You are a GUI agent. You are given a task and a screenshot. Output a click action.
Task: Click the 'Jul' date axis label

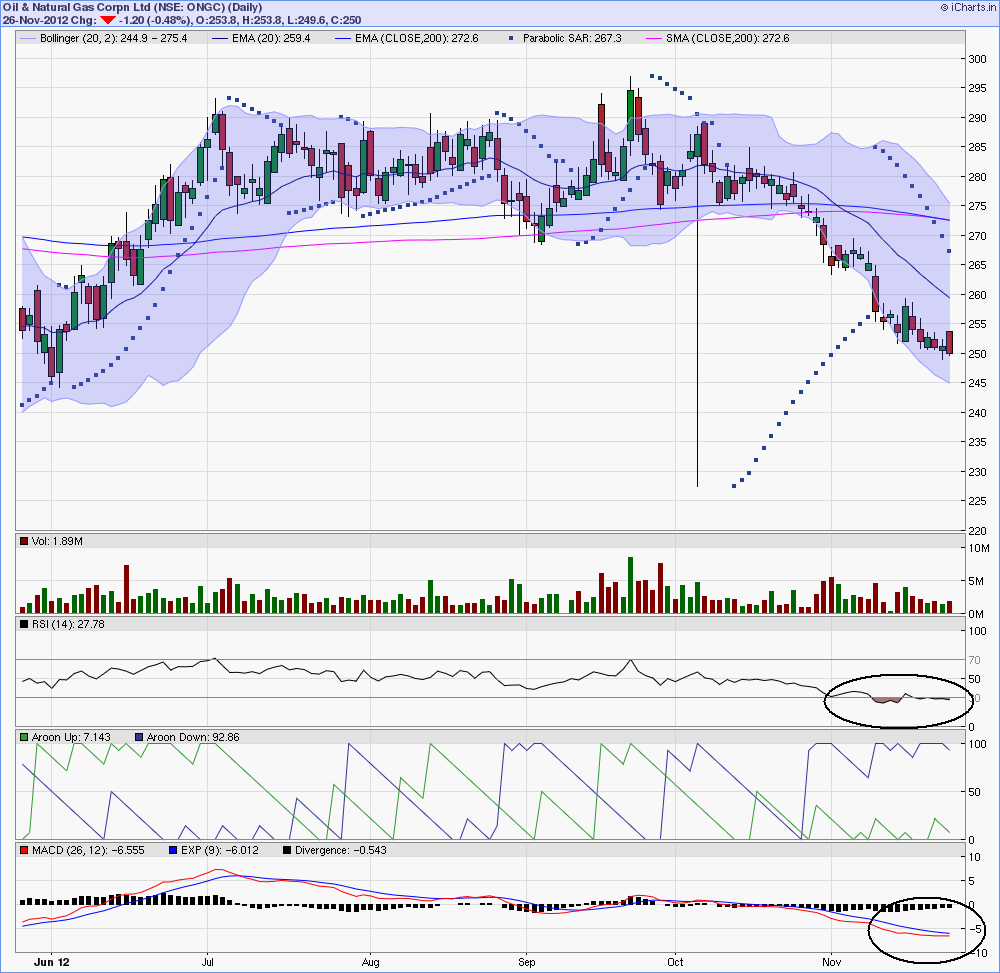click(x=207, y=962)
